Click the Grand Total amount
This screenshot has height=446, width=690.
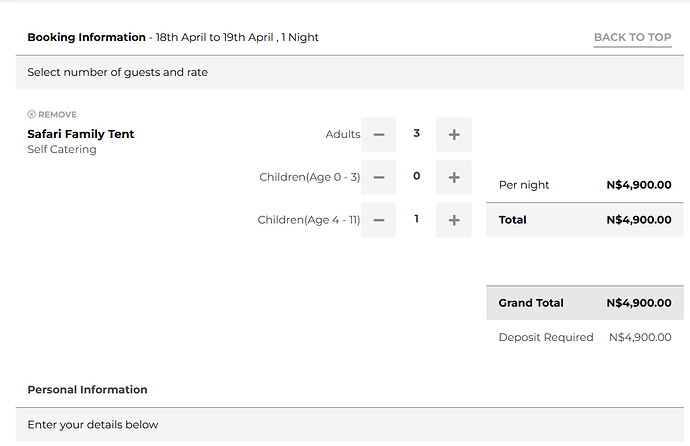coord(639,303)
